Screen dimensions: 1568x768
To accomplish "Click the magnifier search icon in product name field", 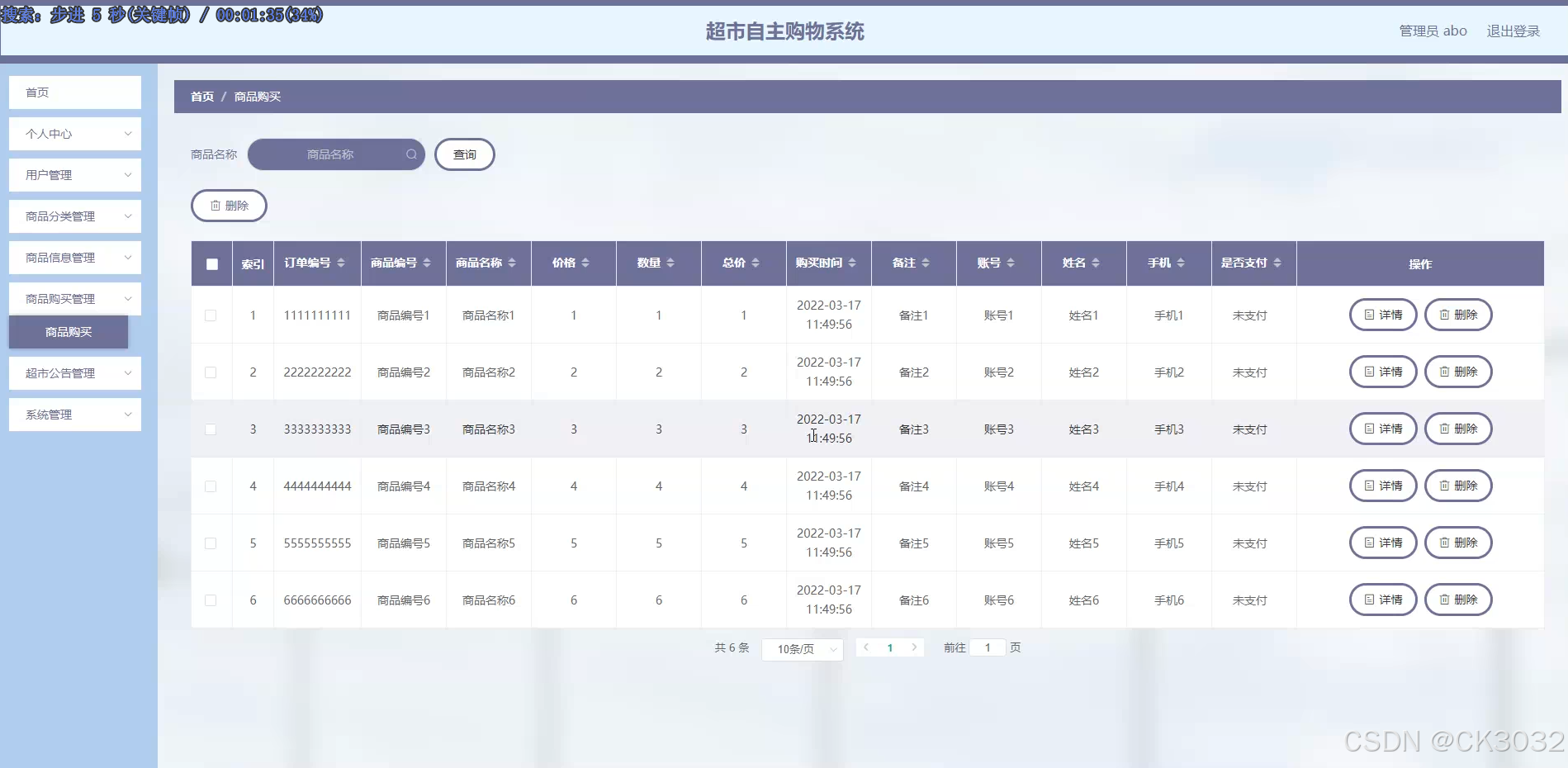I will 410,154.
